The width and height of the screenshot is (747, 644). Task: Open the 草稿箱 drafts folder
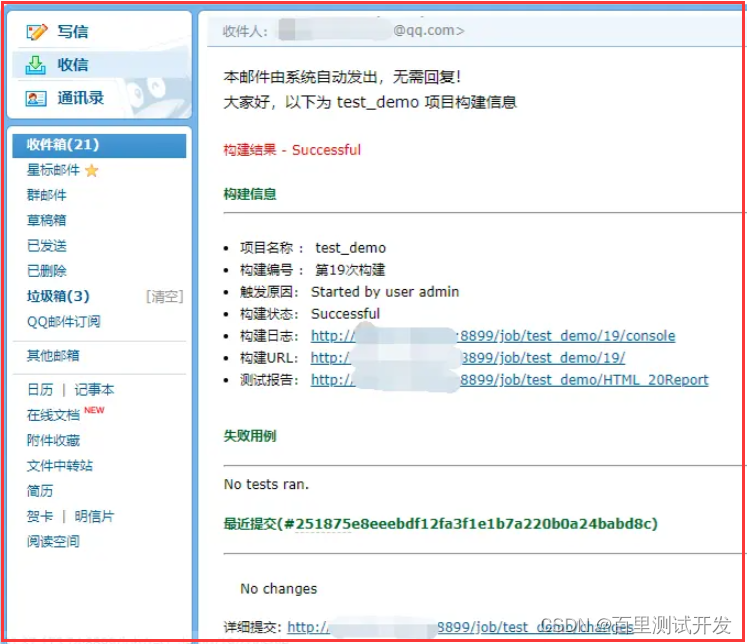(x=47, y=220)
